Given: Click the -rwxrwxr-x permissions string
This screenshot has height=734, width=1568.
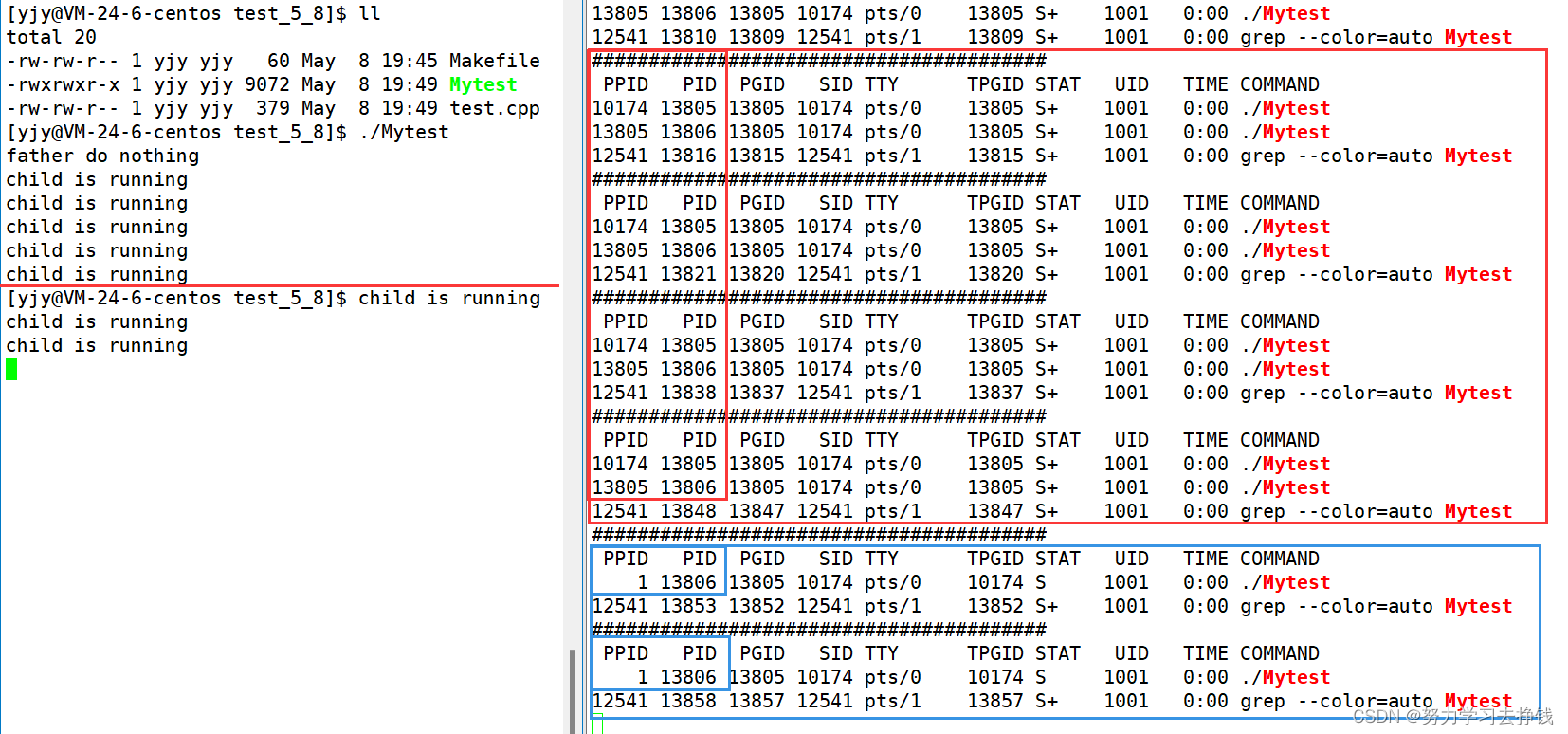Looking at the screenshot, I should (63, 84).
